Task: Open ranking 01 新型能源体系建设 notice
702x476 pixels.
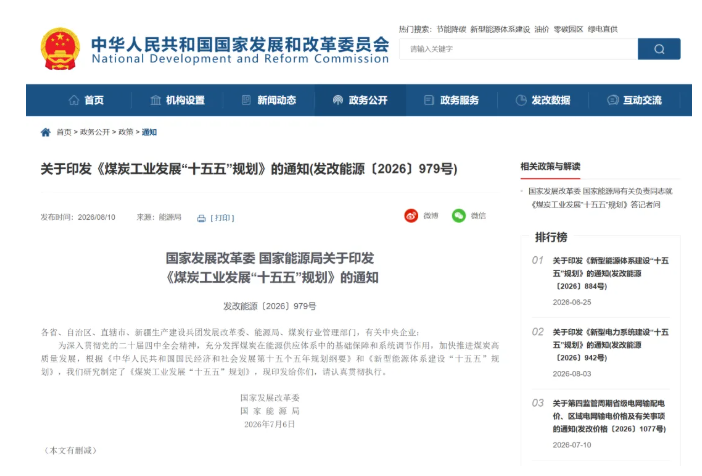Action: point(611,273)
